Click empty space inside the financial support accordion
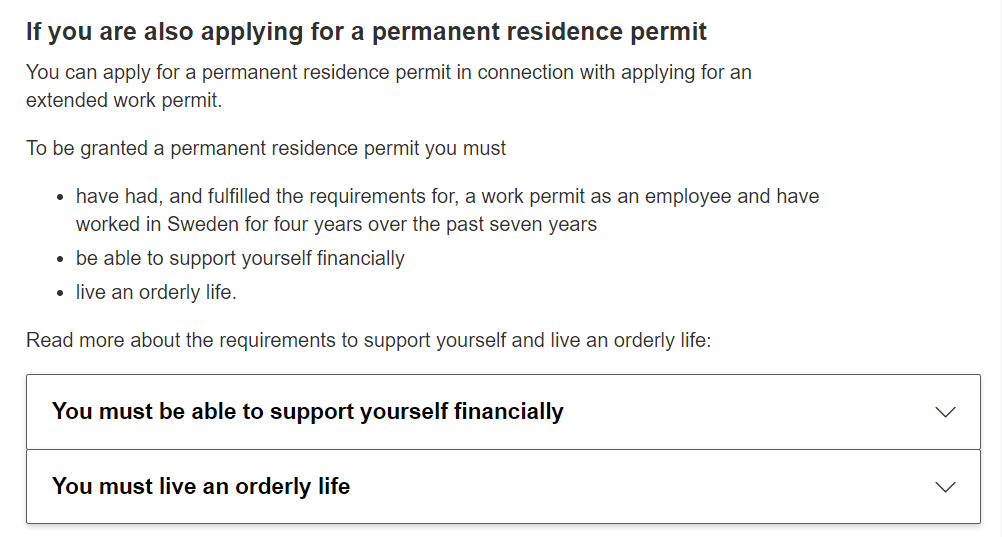 pyautogui.click(x=748, y=412)
